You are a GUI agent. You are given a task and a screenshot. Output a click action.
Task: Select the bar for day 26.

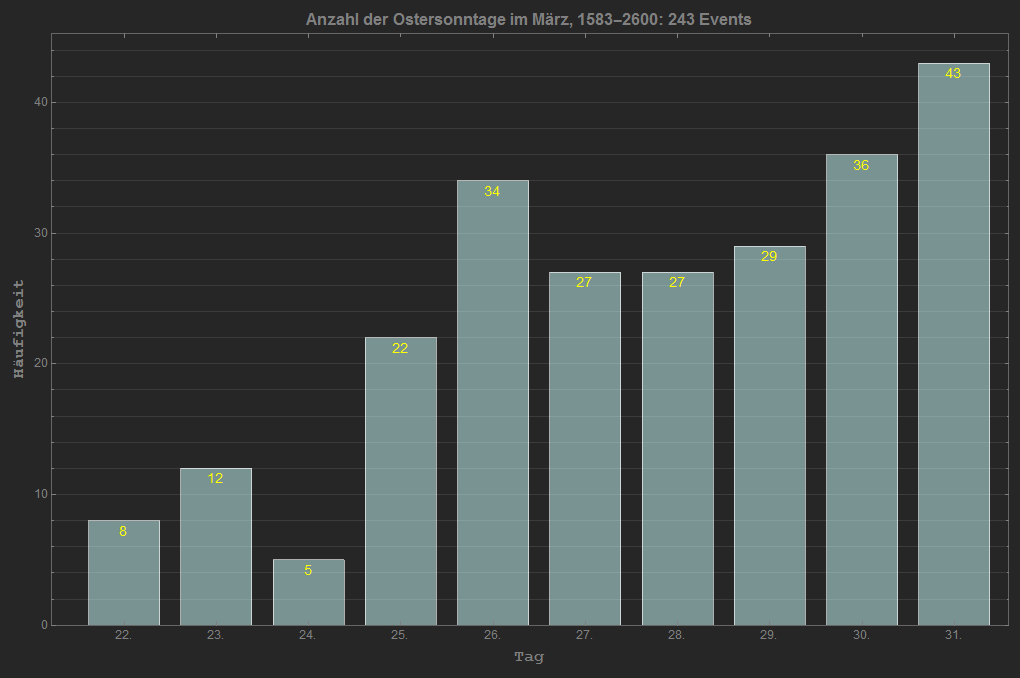point(493,403)
